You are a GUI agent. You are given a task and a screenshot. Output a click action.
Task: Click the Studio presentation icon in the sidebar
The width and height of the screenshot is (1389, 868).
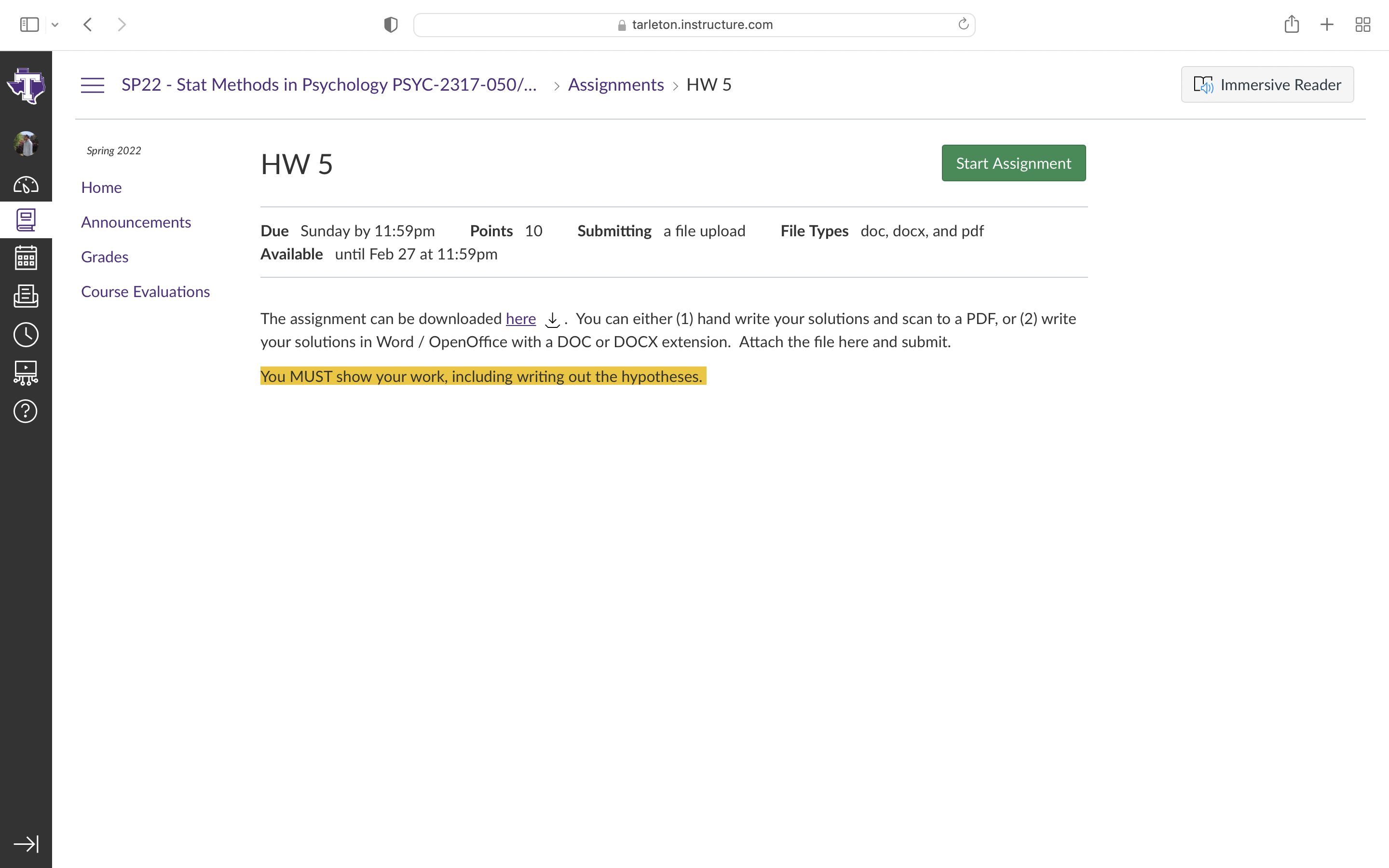pyautogui.click(x=26, y=373)
